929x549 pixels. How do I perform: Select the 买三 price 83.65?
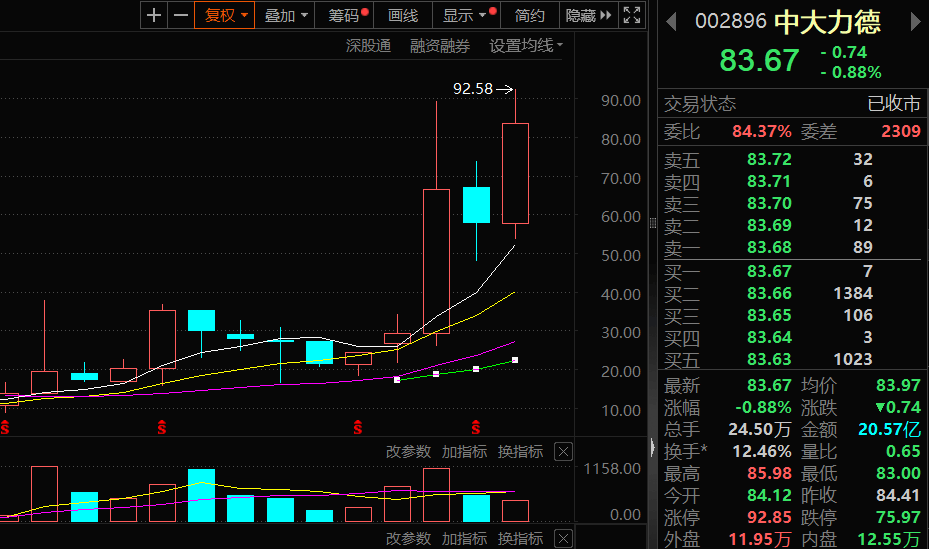769,315
